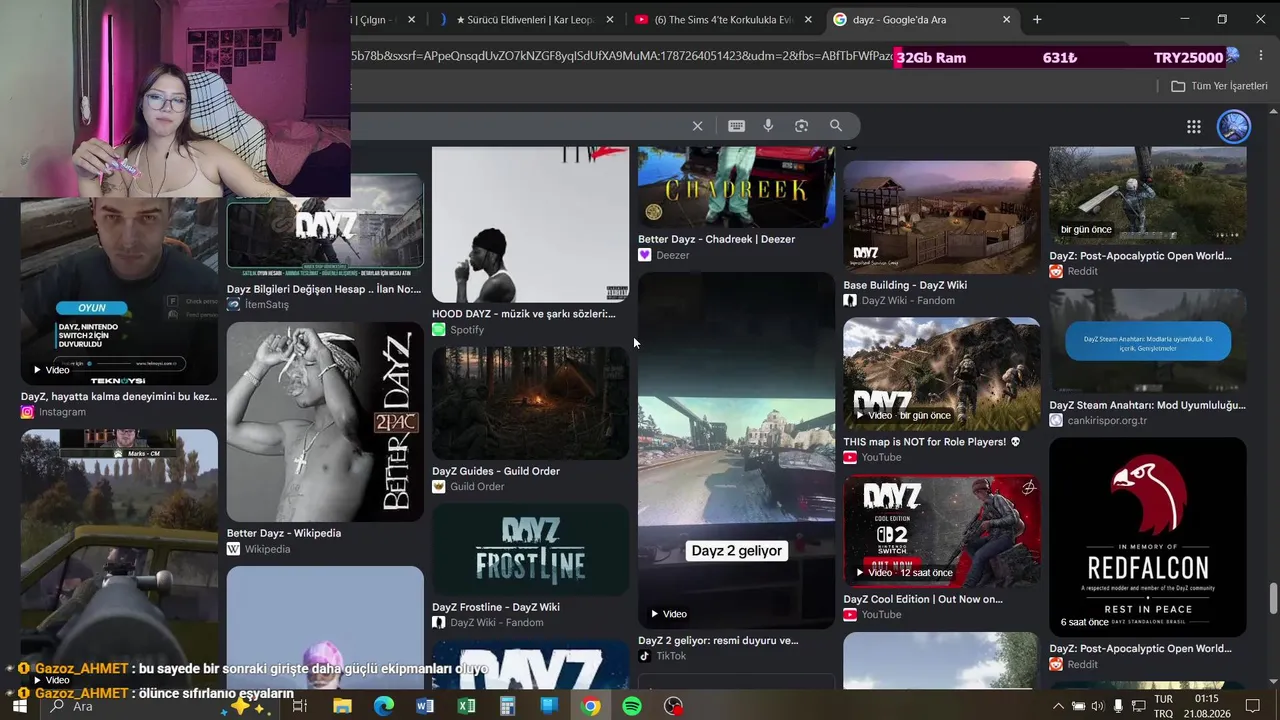Open DayZ Steam Anahtarı: Mod Uyumluluğu link

1147,406
